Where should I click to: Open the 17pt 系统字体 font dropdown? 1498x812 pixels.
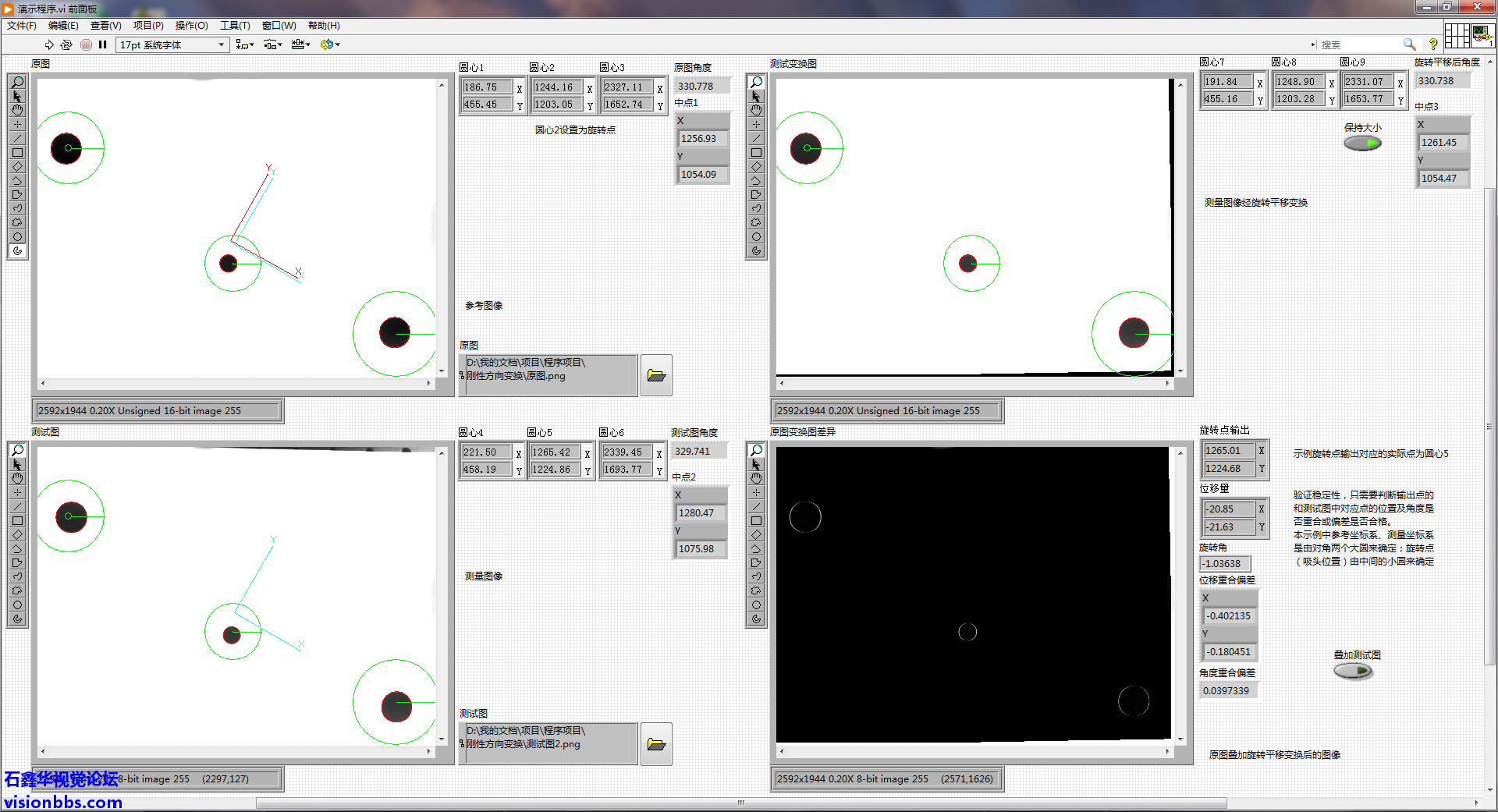172,44
